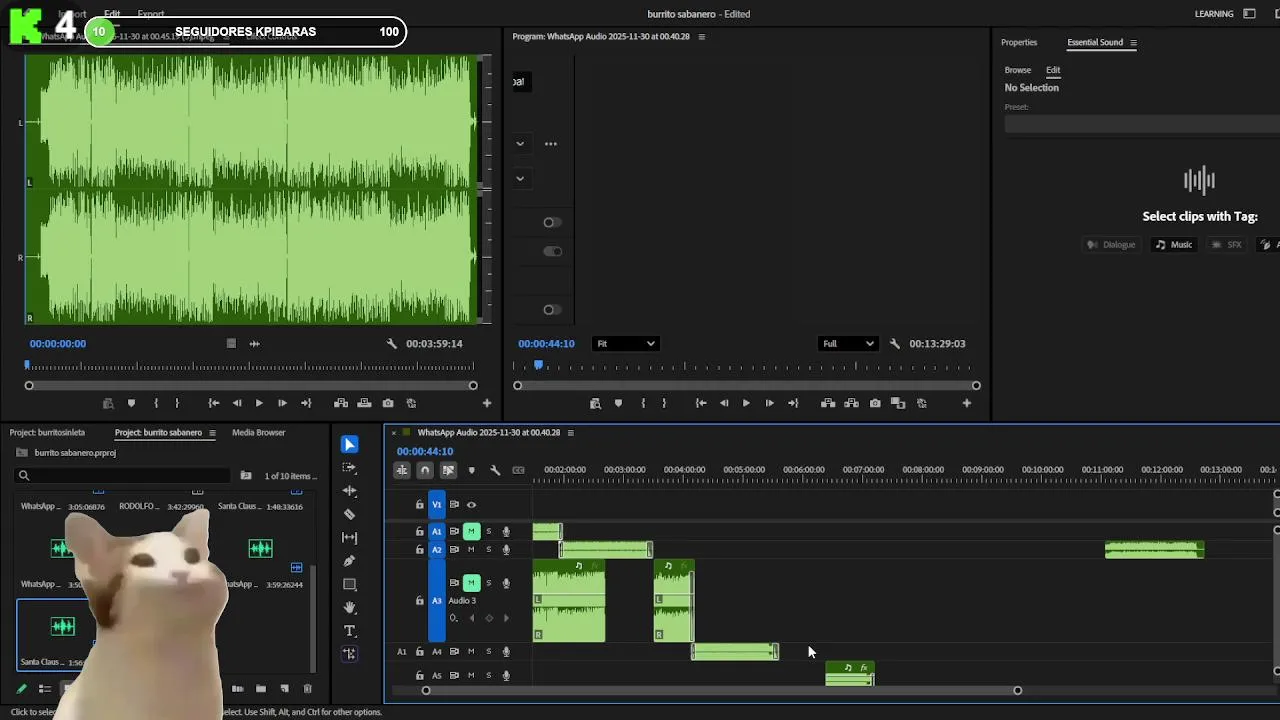
Task: Open the Essential Sound panel menu
Action: [x=1133, y=43]
